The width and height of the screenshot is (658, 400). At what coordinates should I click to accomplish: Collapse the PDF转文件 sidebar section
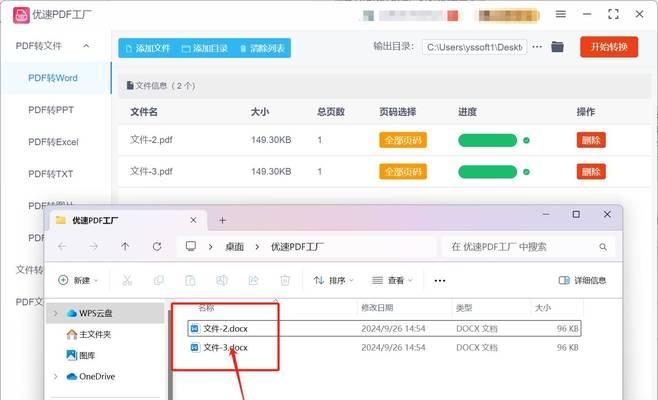(86, 46)
